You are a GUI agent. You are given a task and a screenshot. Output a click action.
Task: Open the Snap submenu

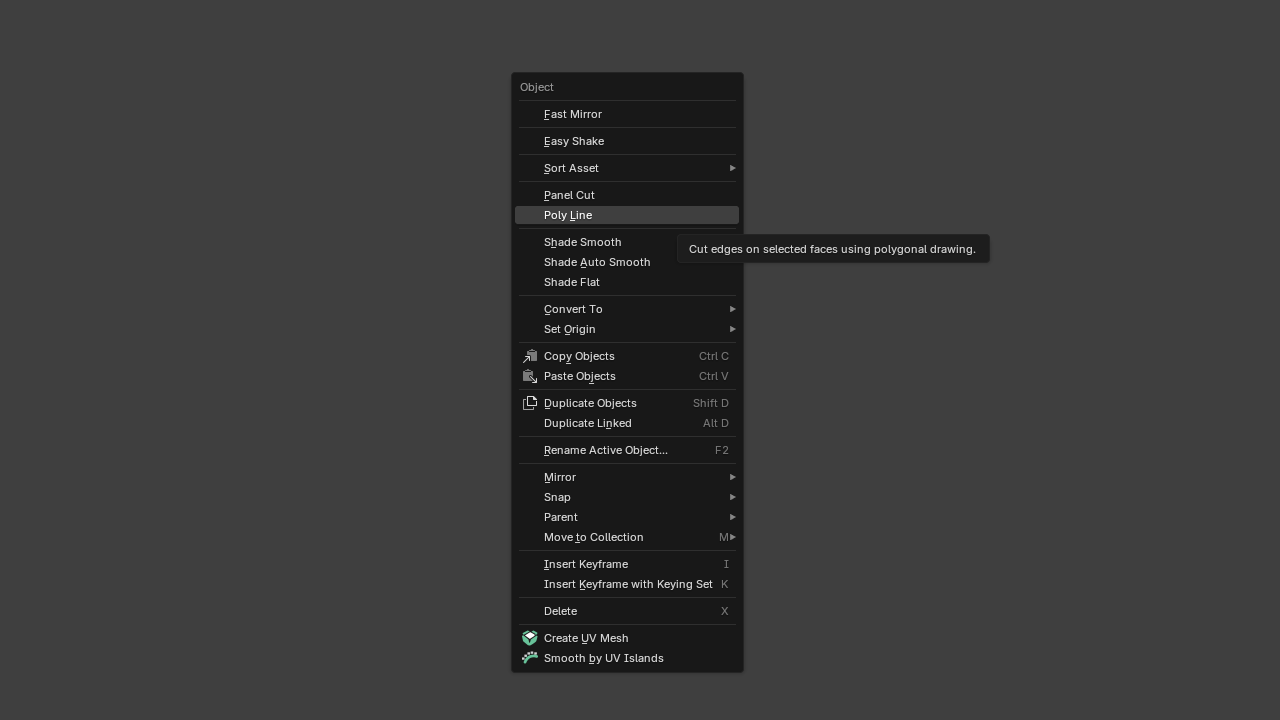click(x=557, y=497)
